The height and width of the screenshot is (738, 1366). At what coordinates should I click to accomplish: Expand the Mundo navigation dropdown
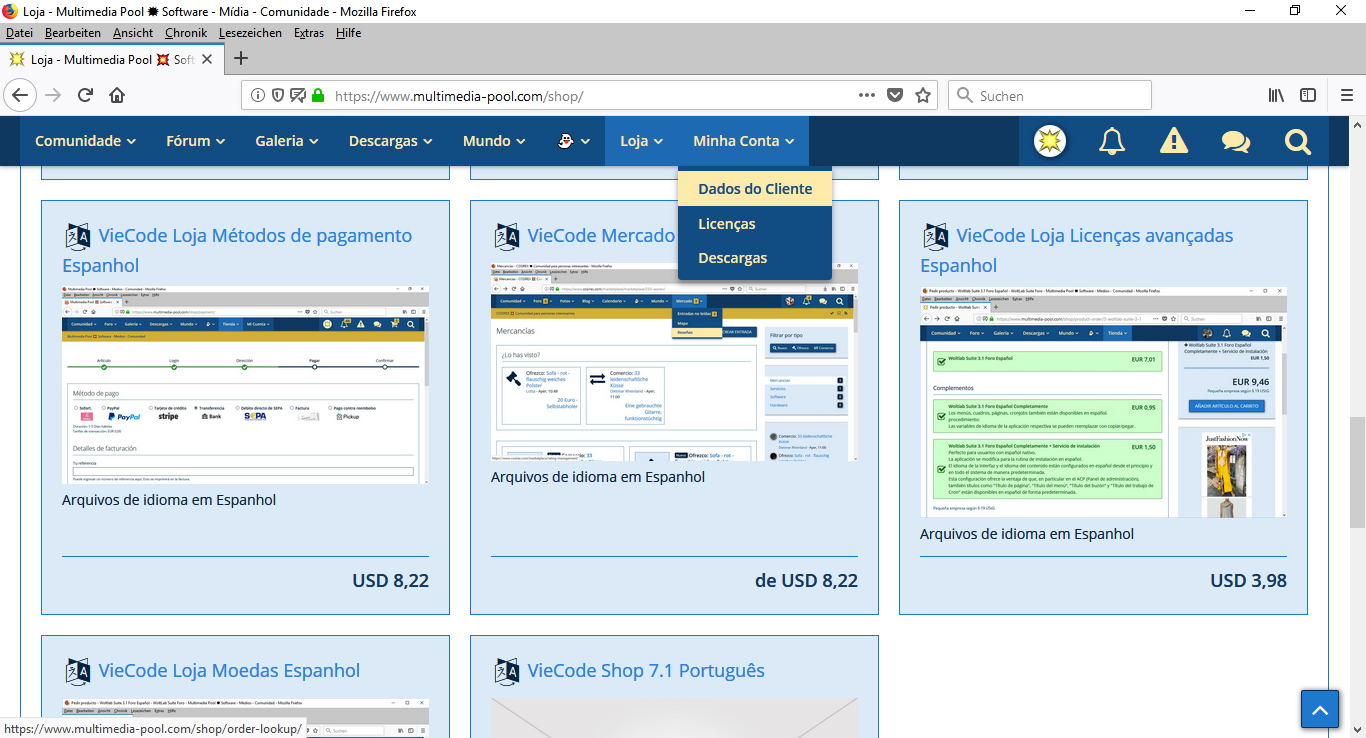pyautogui.click(x=494, y=141)
